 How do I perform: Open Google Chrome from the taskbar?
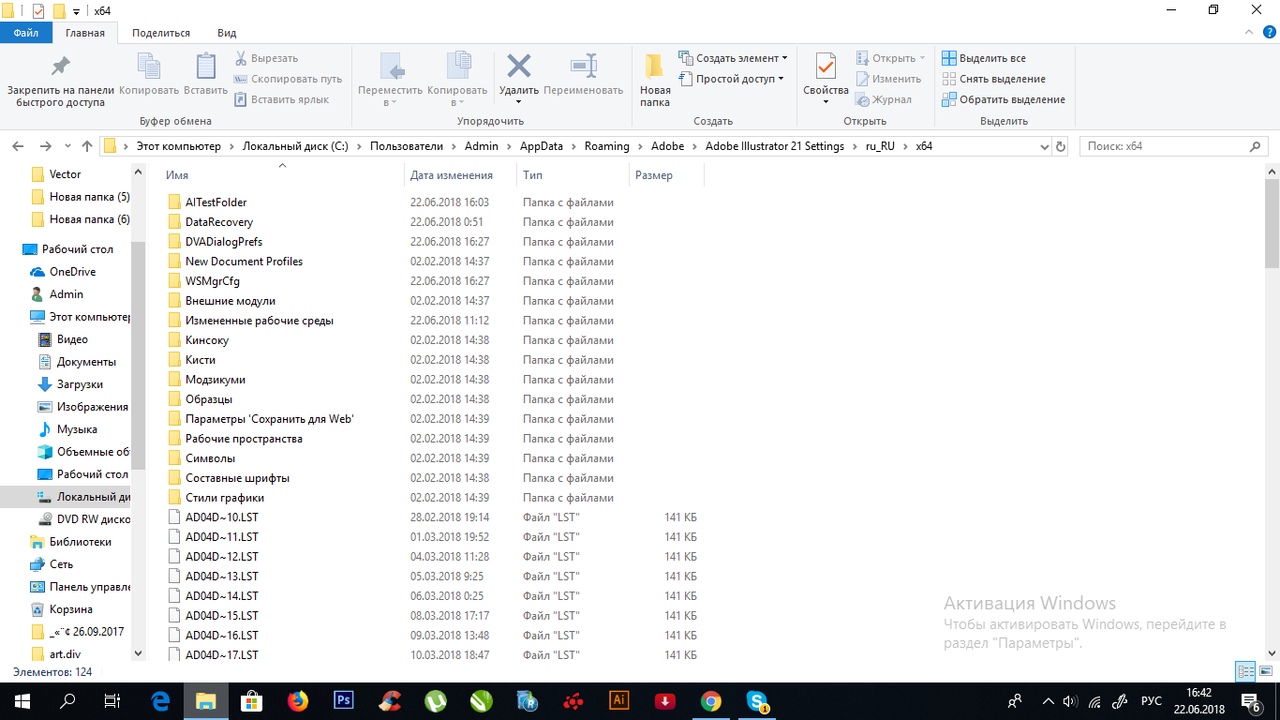711,701
